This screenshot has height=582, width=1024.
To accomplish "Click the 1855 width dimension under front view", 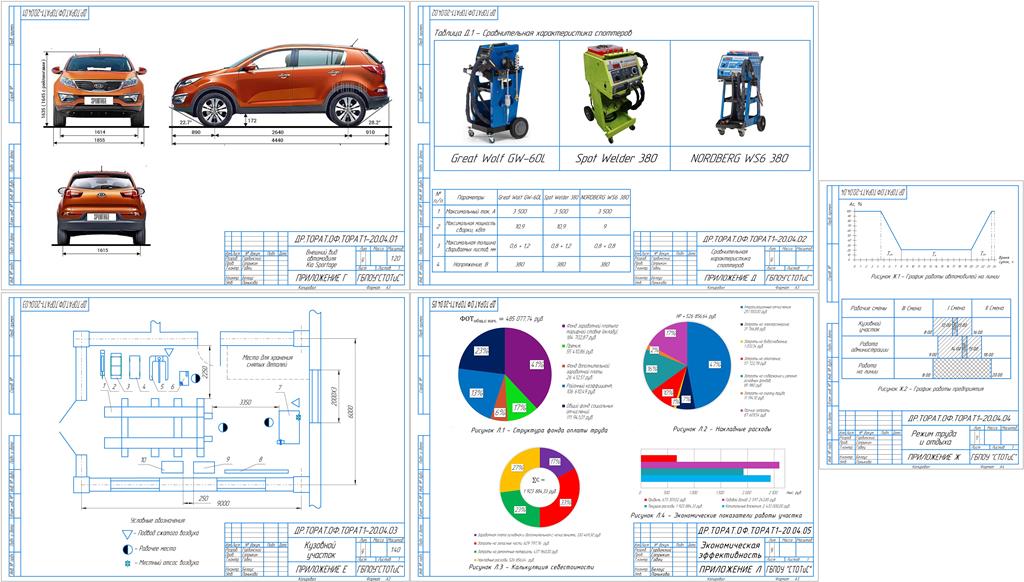I will click(x=99, y=140).
